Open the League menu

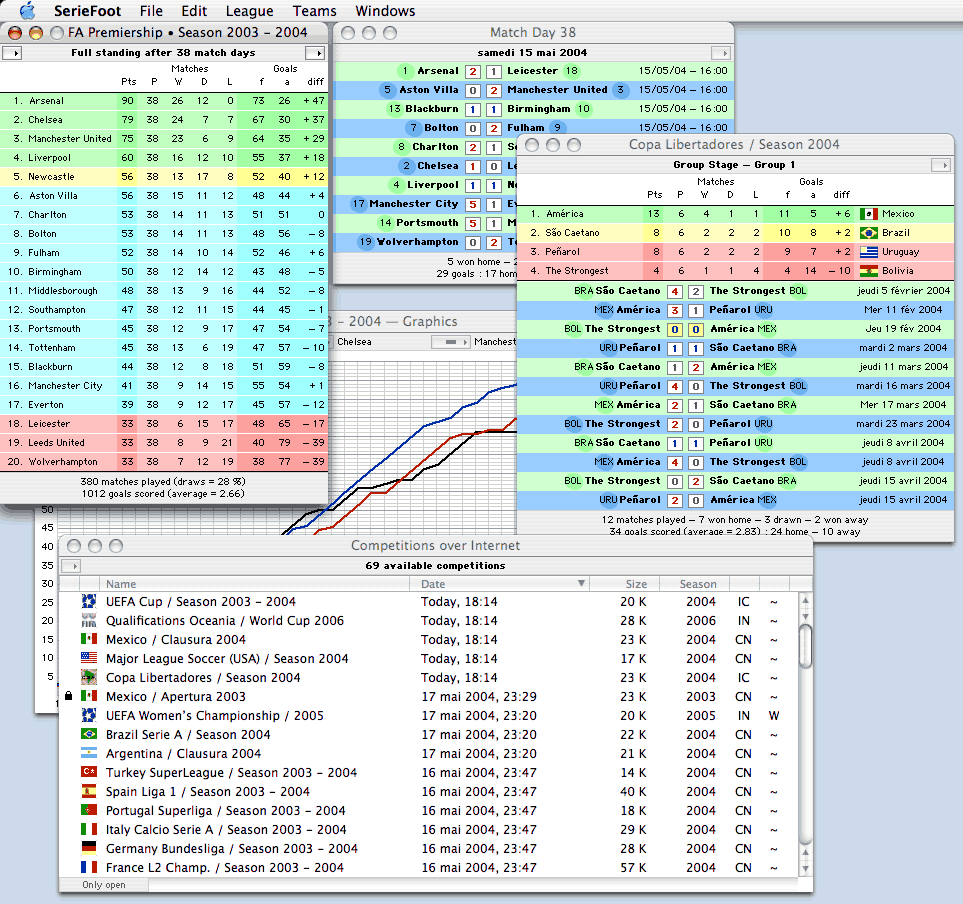(x=249, y=11)
